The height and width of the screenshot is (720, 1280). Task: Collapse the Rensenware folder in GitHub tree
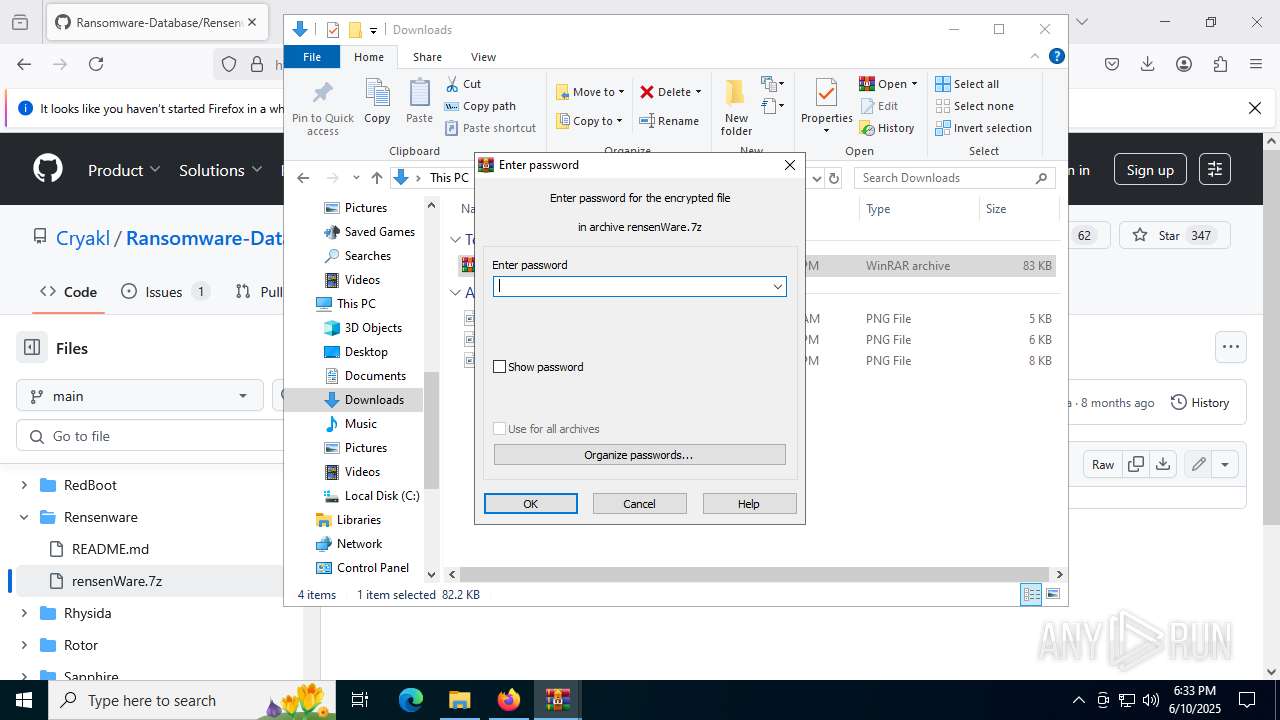click(x=24, y=517)
